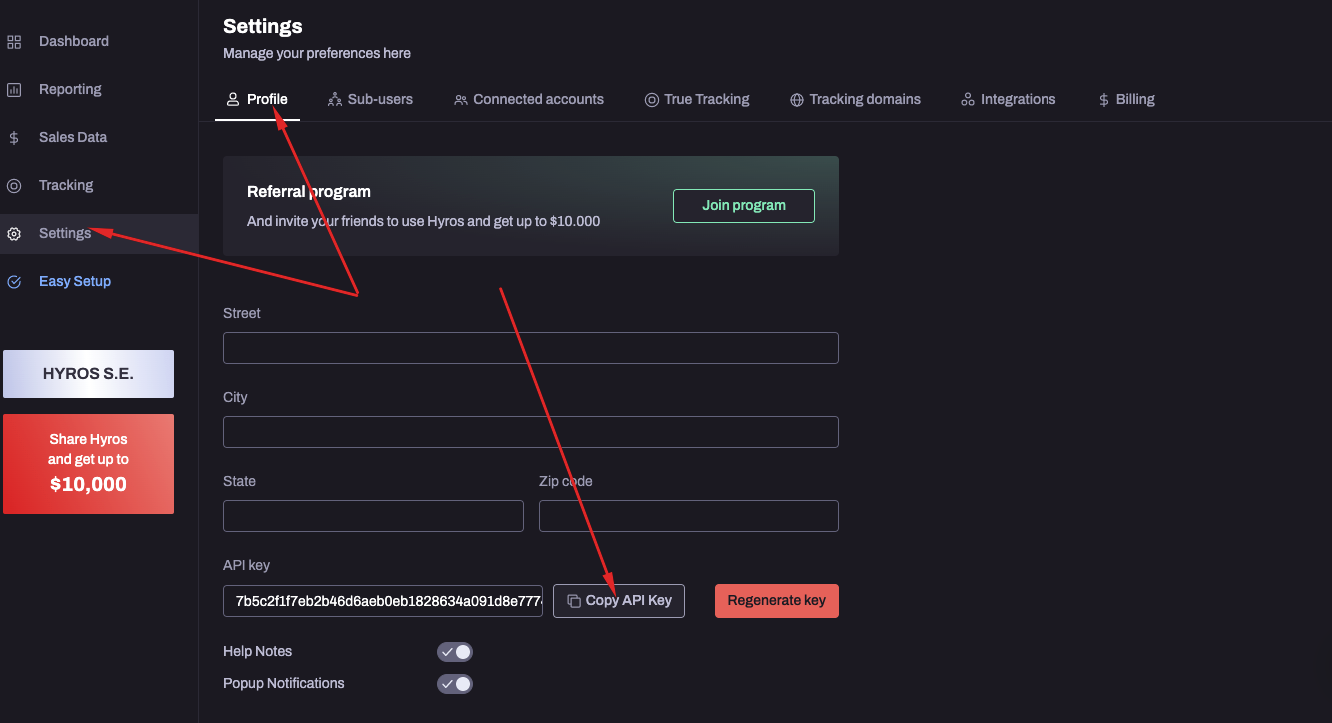This screenshot has width=1332, height=723.
Task: Click the Settings gear icon in sidebar
Action: point(14,233)
